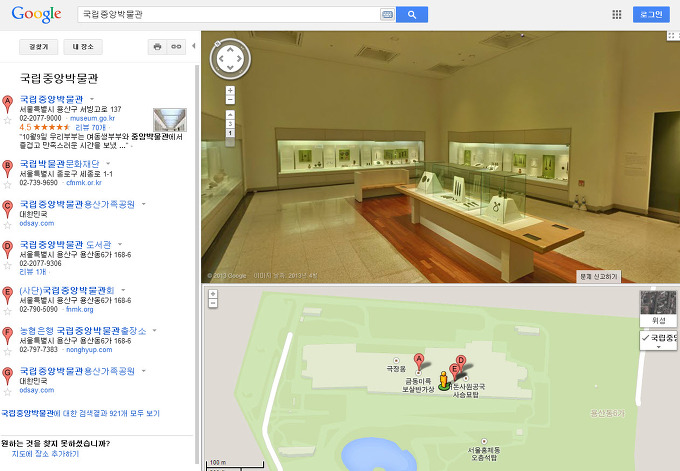Image resolution: width=680 pixels, height=471 pixels.
Task: Click the 길찾기 directions button
Action: pos(38,46)
